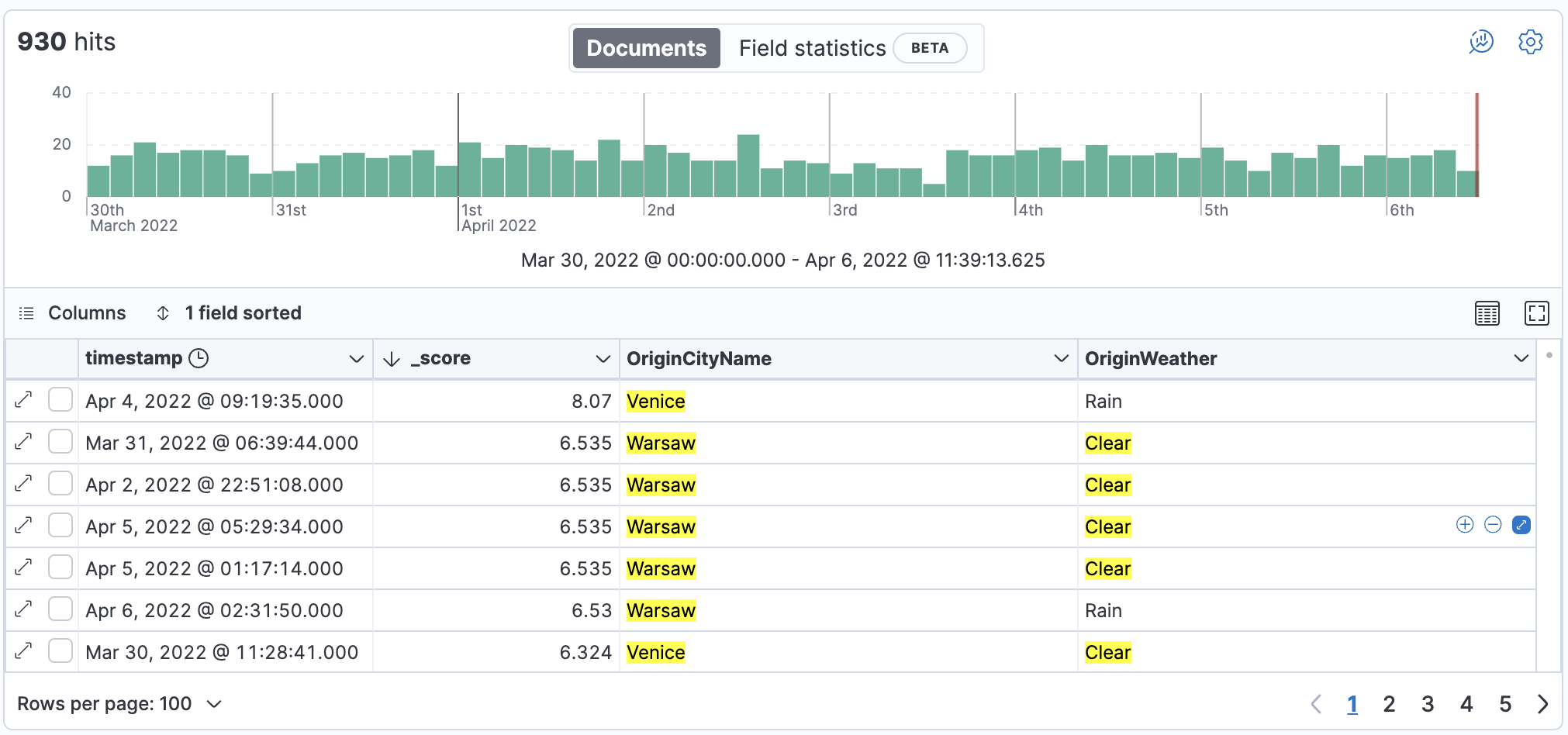Expand the Mar 30 11:28:41 document row
The height and width of the screenshot is (735, 1568).
click(24, 651)
